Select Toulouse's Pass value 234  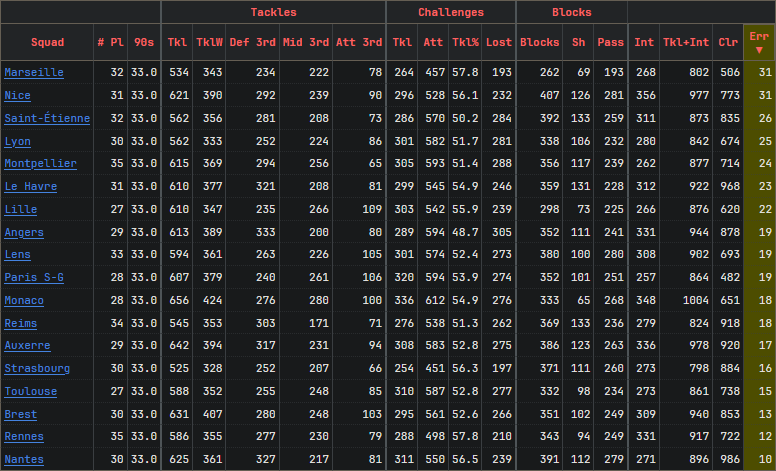click(x=614, y=391)
